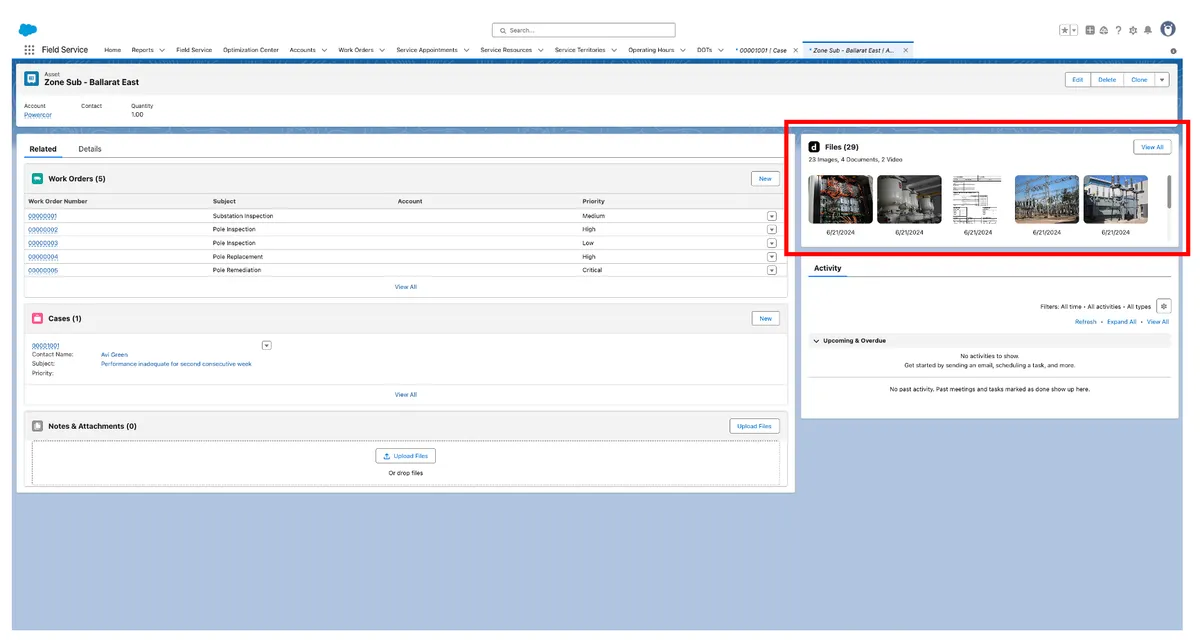Close the Zone Sub - Ballarat East tab

tap(906, 50)
